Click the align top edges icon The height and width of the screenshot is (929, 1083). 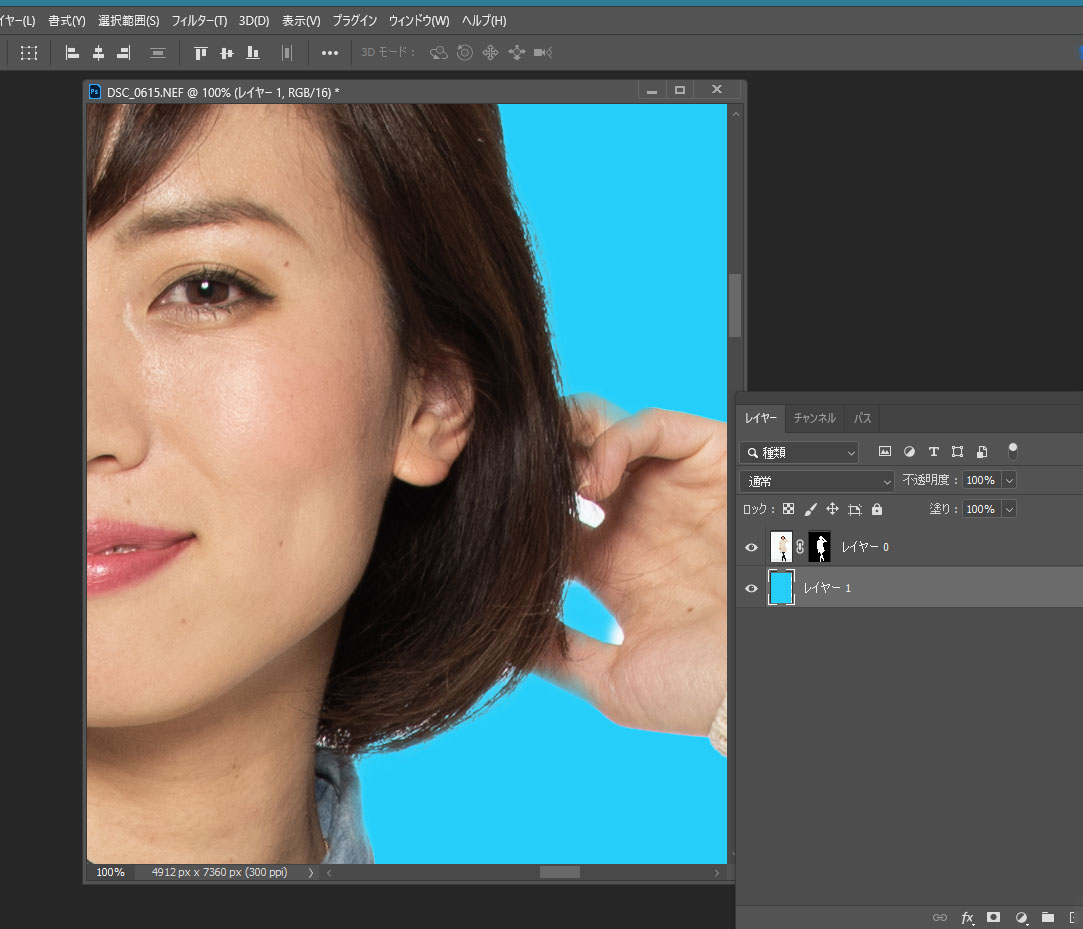(200, 53)
